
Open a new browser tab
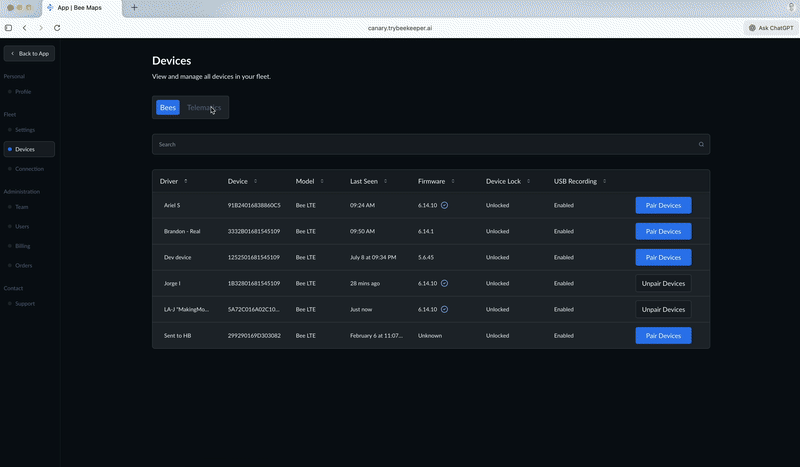pyautogui.click(x=135, y=8)
